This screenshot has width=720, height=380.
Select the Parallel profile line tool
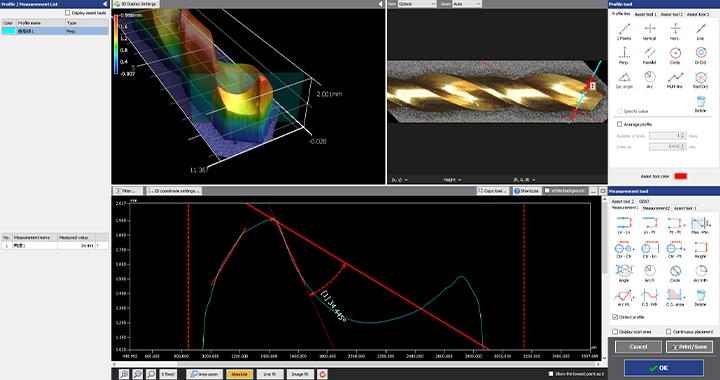pos(649,56)
